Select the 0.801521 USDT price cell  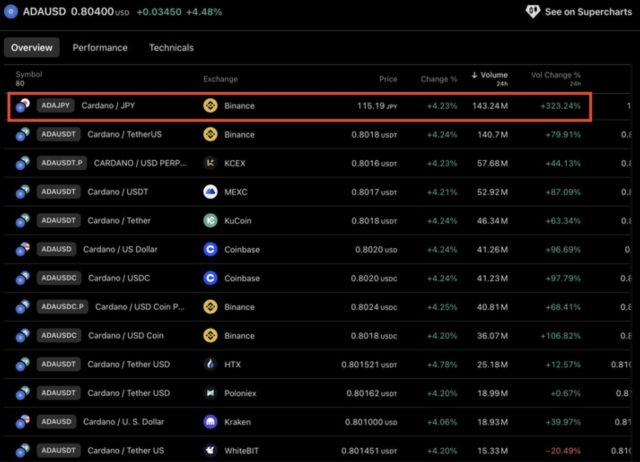click(x=369, y=365)
